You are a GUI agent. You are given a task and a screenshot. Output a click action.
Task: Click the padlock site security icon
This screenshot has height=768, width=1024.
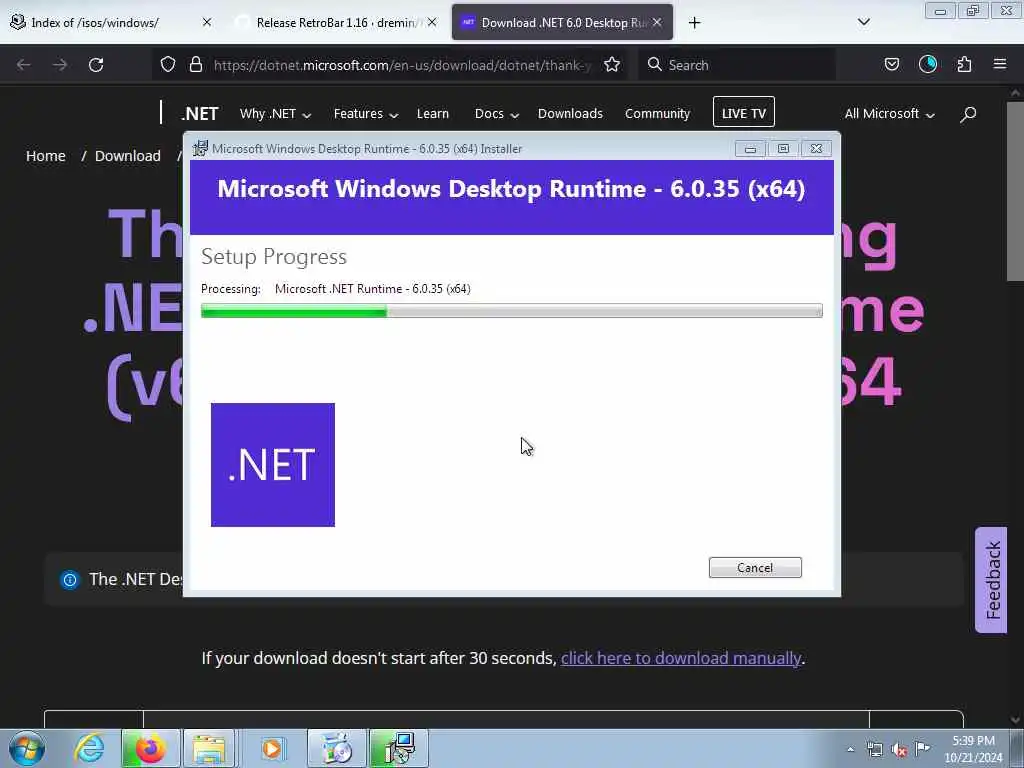pos(195,65)
